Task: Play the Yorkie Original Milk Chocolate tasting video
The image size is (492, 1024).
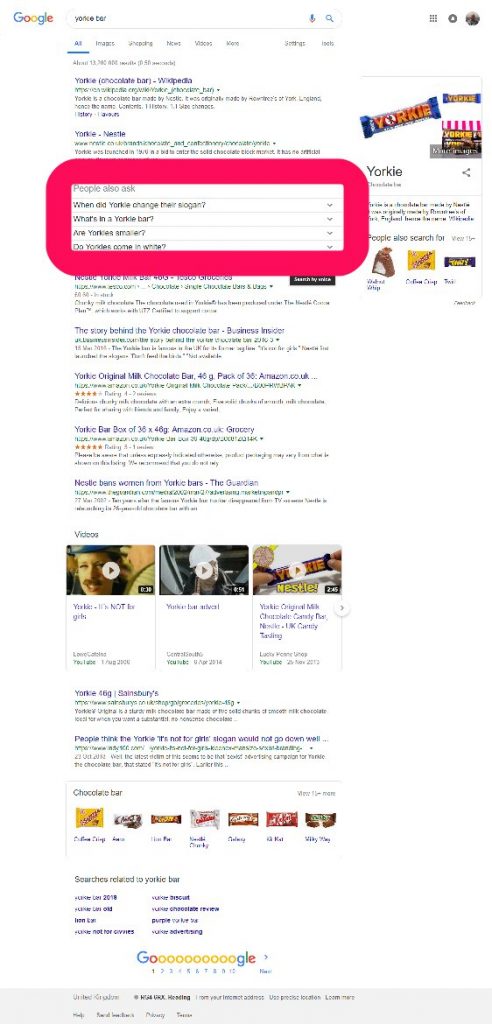Action: 297,570
